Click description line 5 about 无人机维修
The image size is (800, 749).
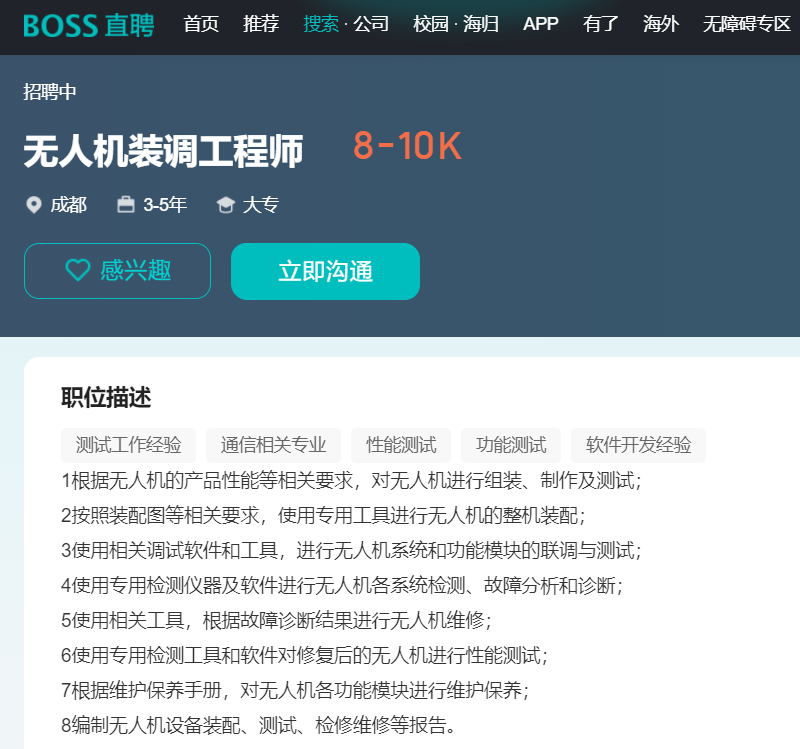pos(276,620)
